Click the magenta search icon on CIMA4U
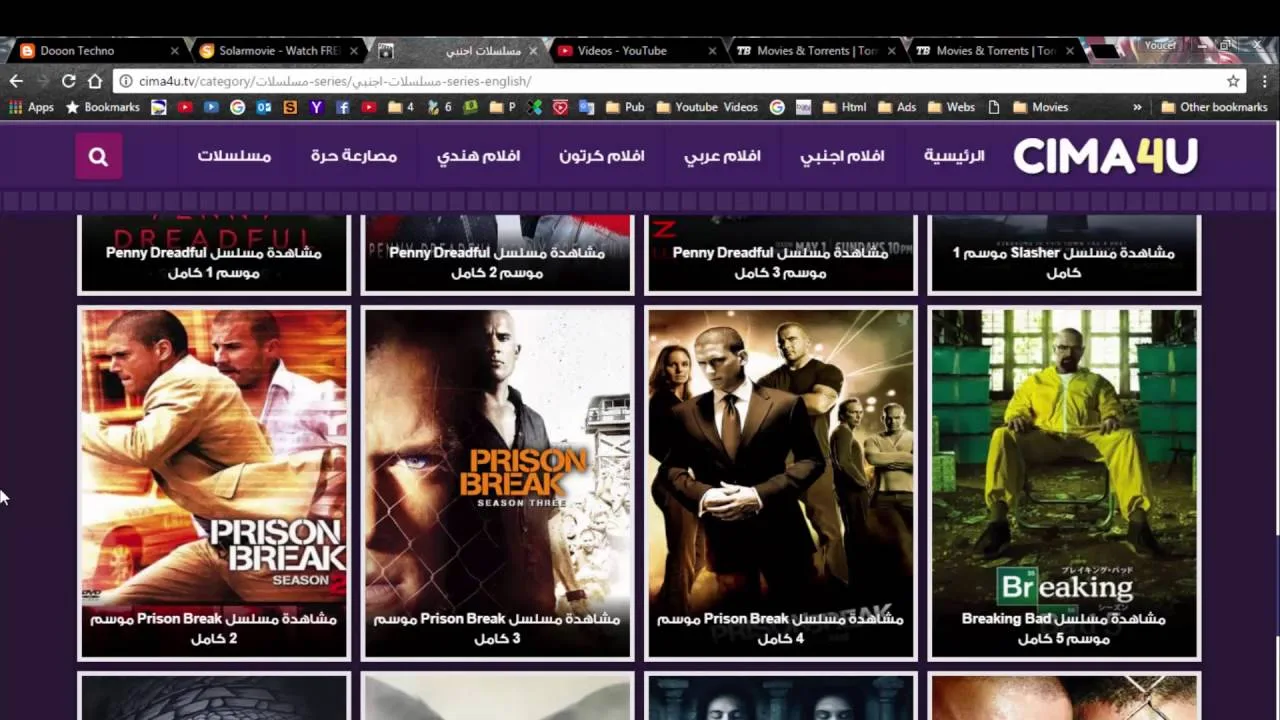Screen dimensions: 1280x720 98,156
